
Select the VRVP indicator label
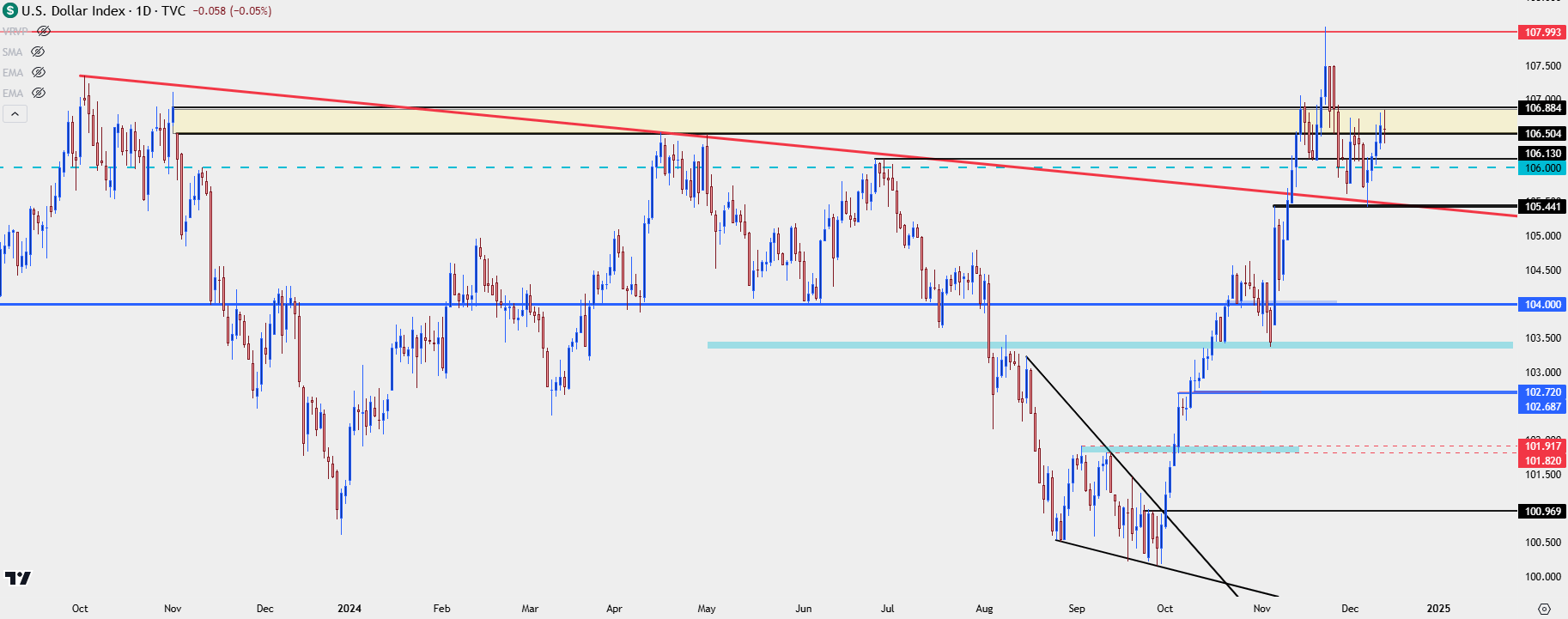pyautogui.click(x=15, y=31)
